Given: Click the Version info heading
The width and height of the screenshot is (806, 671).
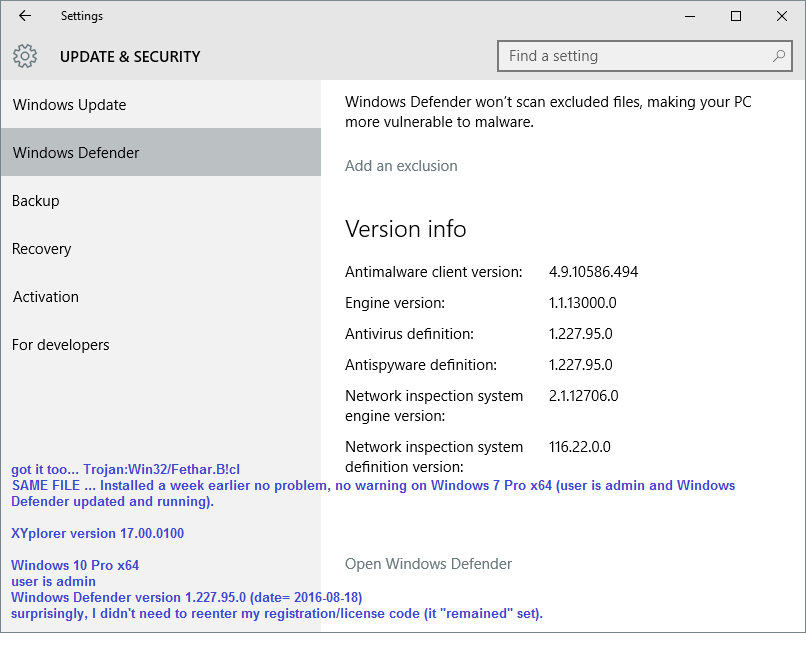Looking at the screenshot, I should [x=405, y=229].
